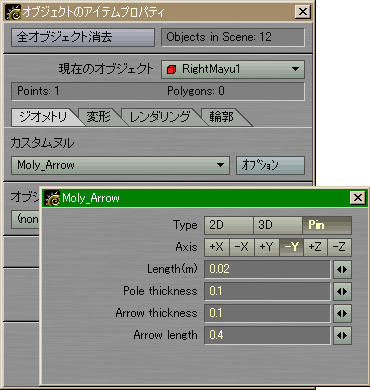This screenshot has width=370, height=390.
Task: Open the current object dropdown showing RightMayu1
Action: pos(233,70)
